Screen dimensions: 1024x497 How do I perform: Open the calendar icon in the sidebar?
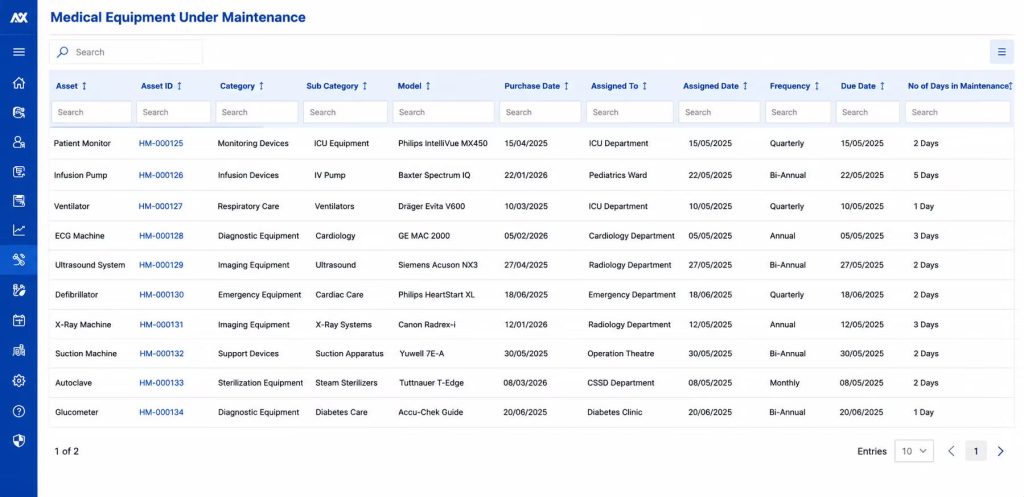tap(19, 320)
